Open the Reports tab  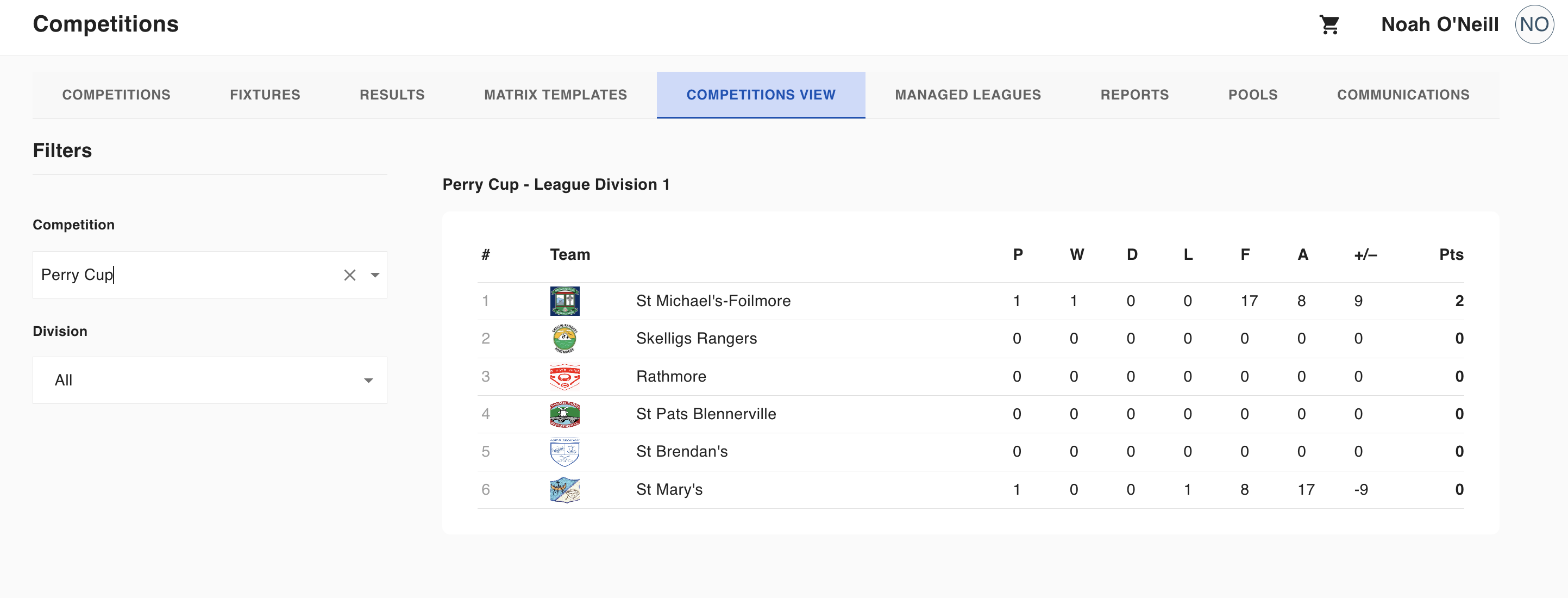(1134, 95)
